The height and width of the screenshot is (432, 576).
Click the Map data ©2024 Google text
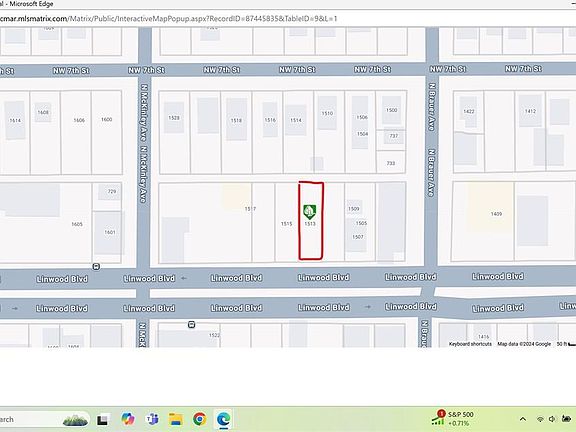click(x=524, y=344)
